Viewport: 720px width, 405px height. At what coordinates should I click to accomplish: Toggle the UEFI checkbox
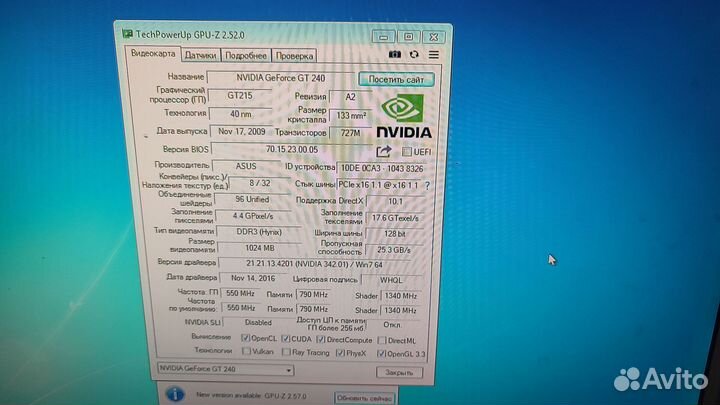point(406,151)
